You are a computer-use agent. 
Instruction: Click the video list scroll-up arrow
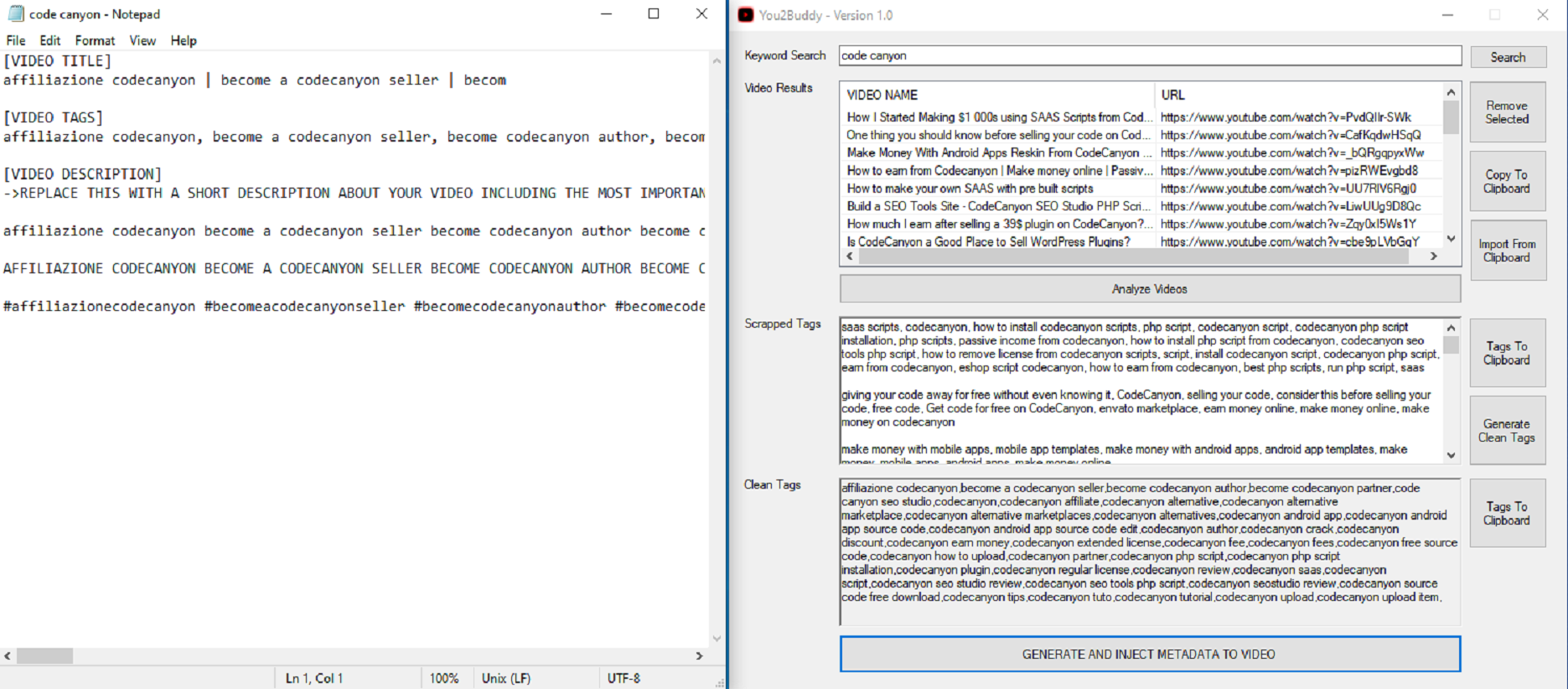tap(1451, 91)
